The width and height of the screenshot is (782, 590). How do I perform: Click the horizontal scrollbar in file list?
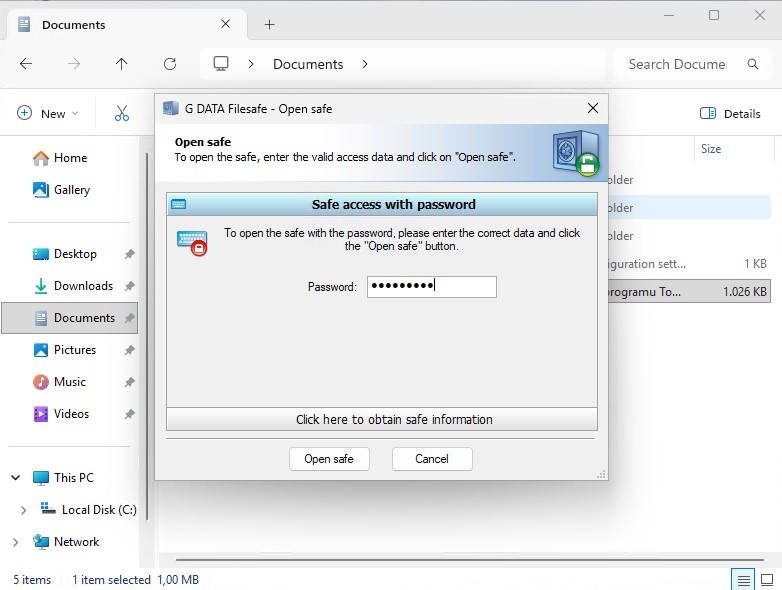click(x=470, y=560)
